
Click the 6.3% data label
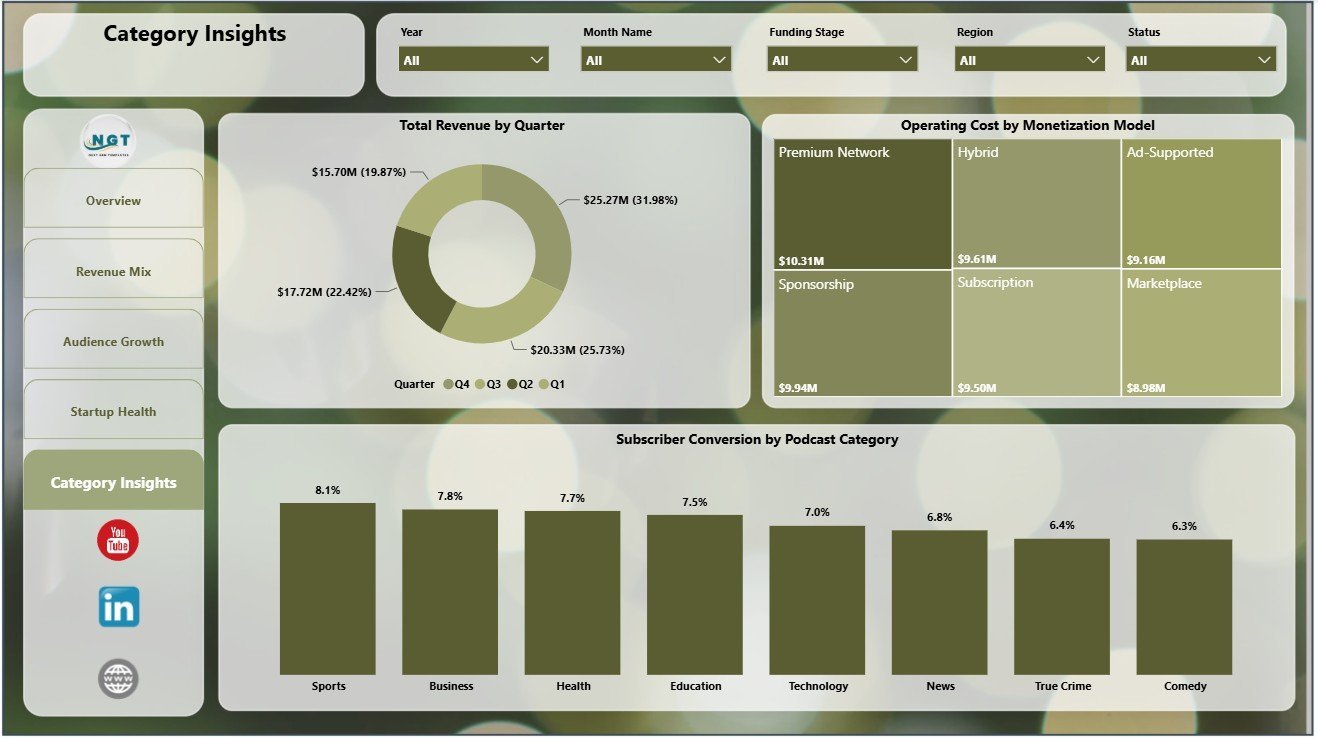(x=1184, y=526)
